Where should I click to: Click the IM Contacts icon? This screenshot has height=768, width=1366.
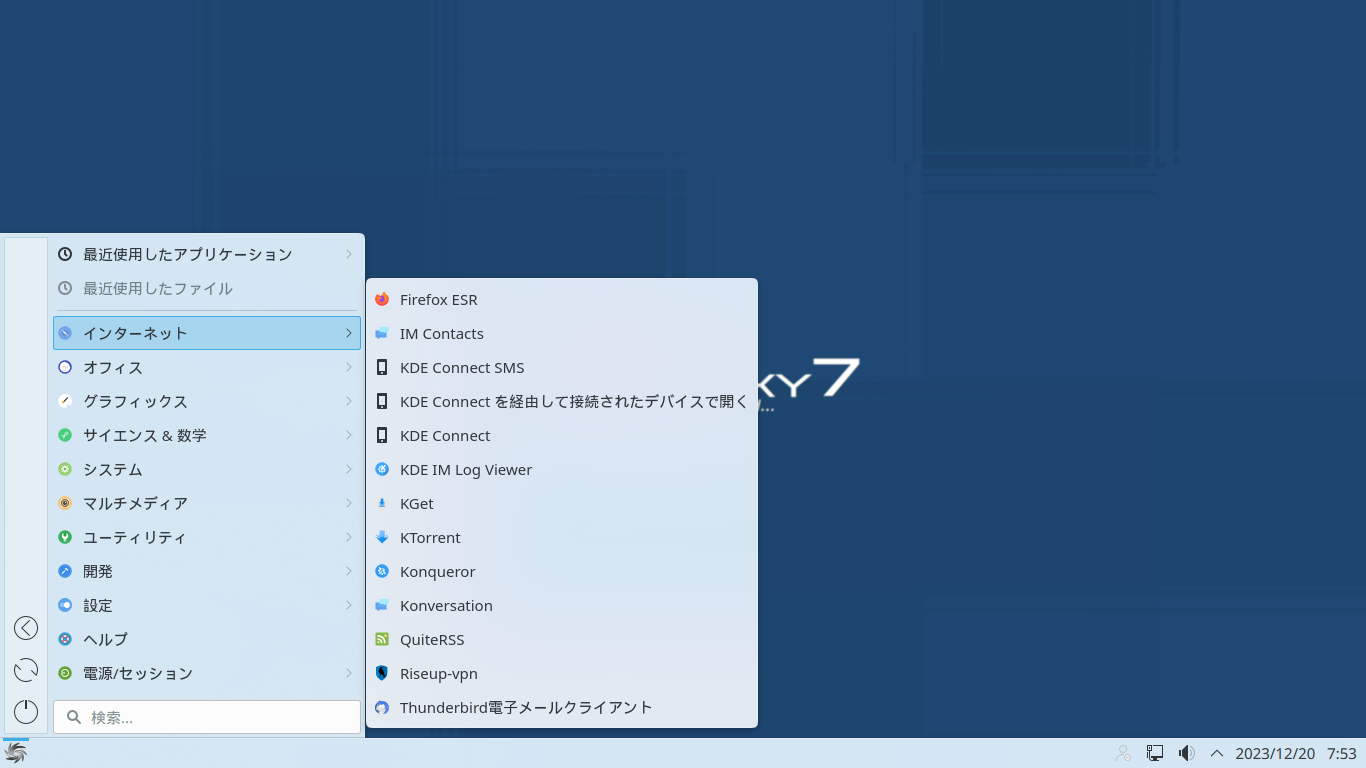pos(382,333)
